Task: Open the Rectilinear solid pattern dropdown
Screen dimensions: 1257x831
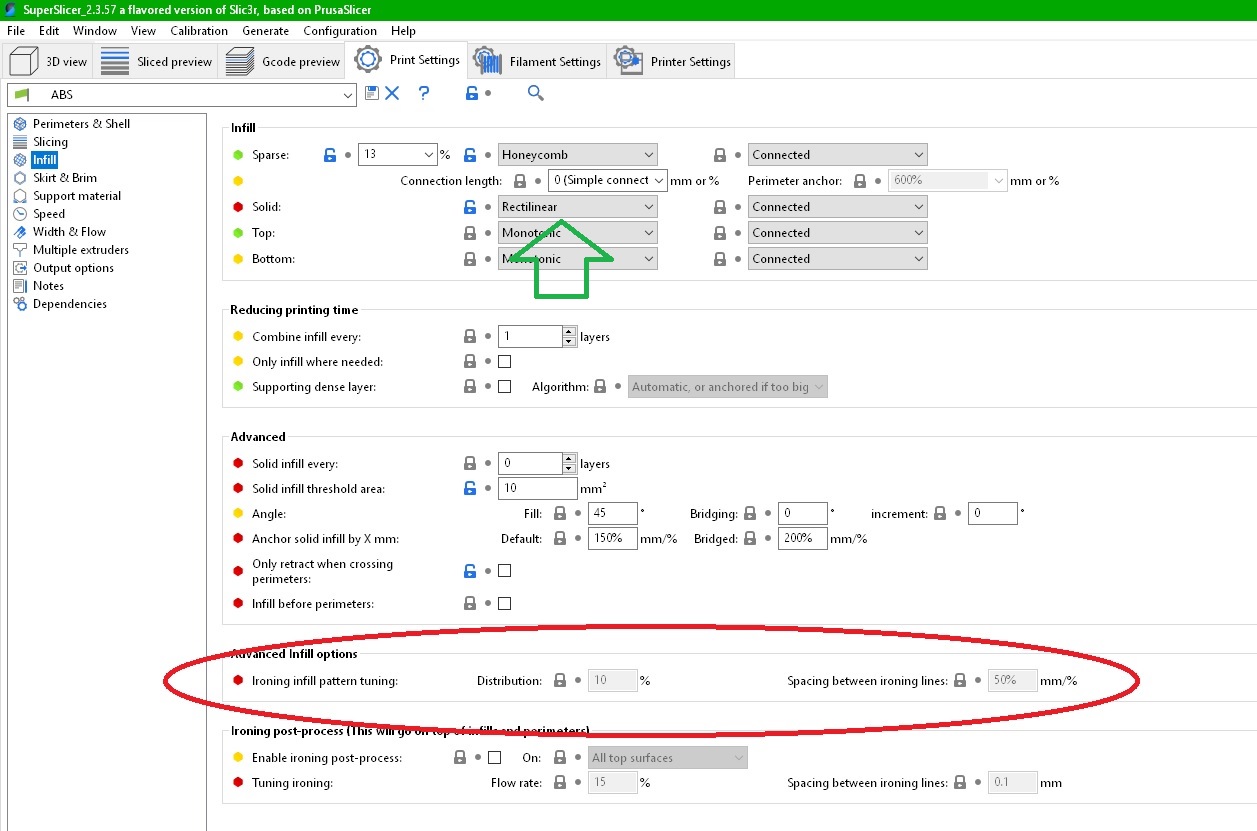Action: [578, 207]
